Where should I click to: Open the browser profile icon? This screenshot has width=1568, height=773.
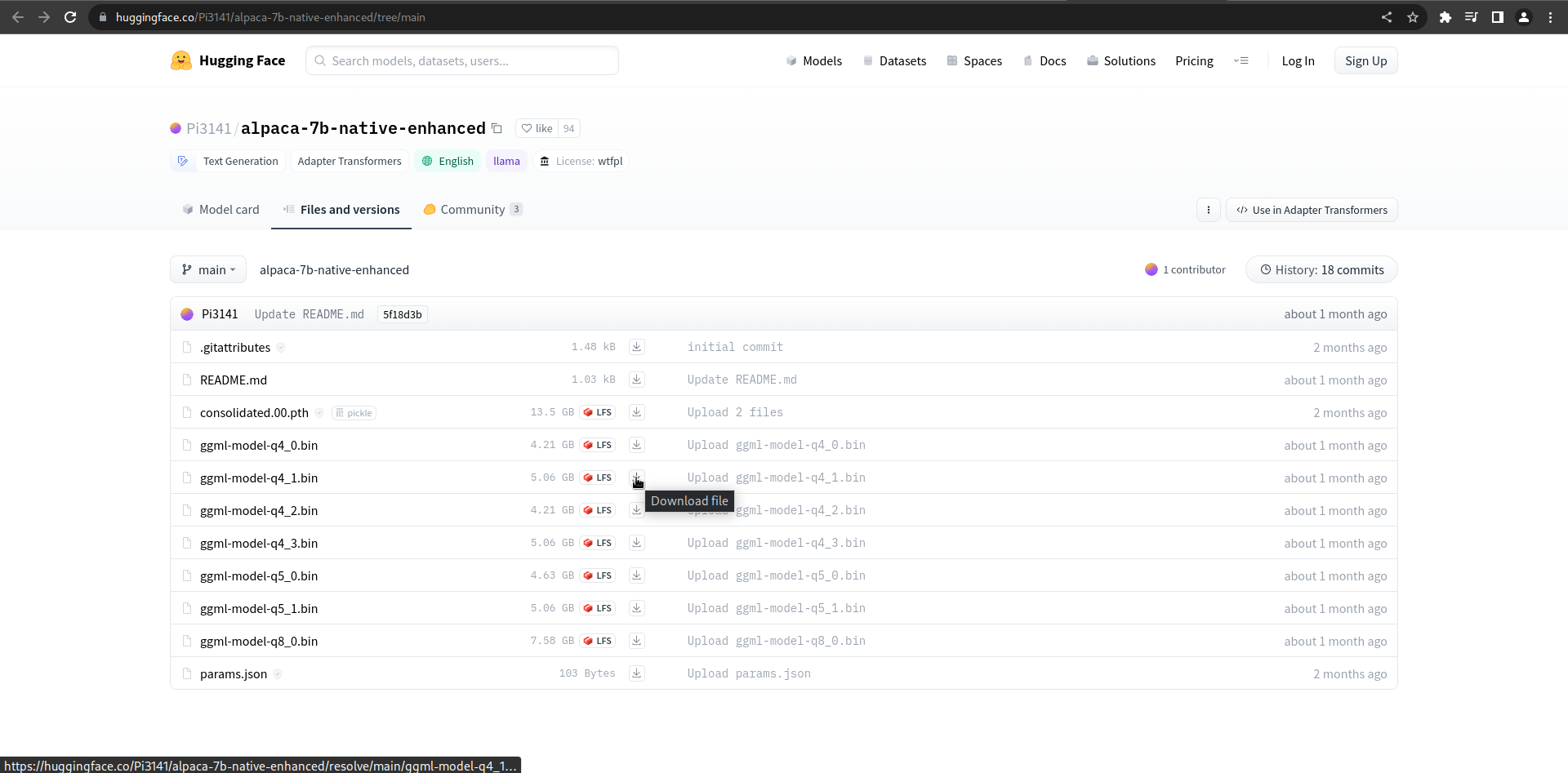pyautogui.click(x=1524, y=17)
